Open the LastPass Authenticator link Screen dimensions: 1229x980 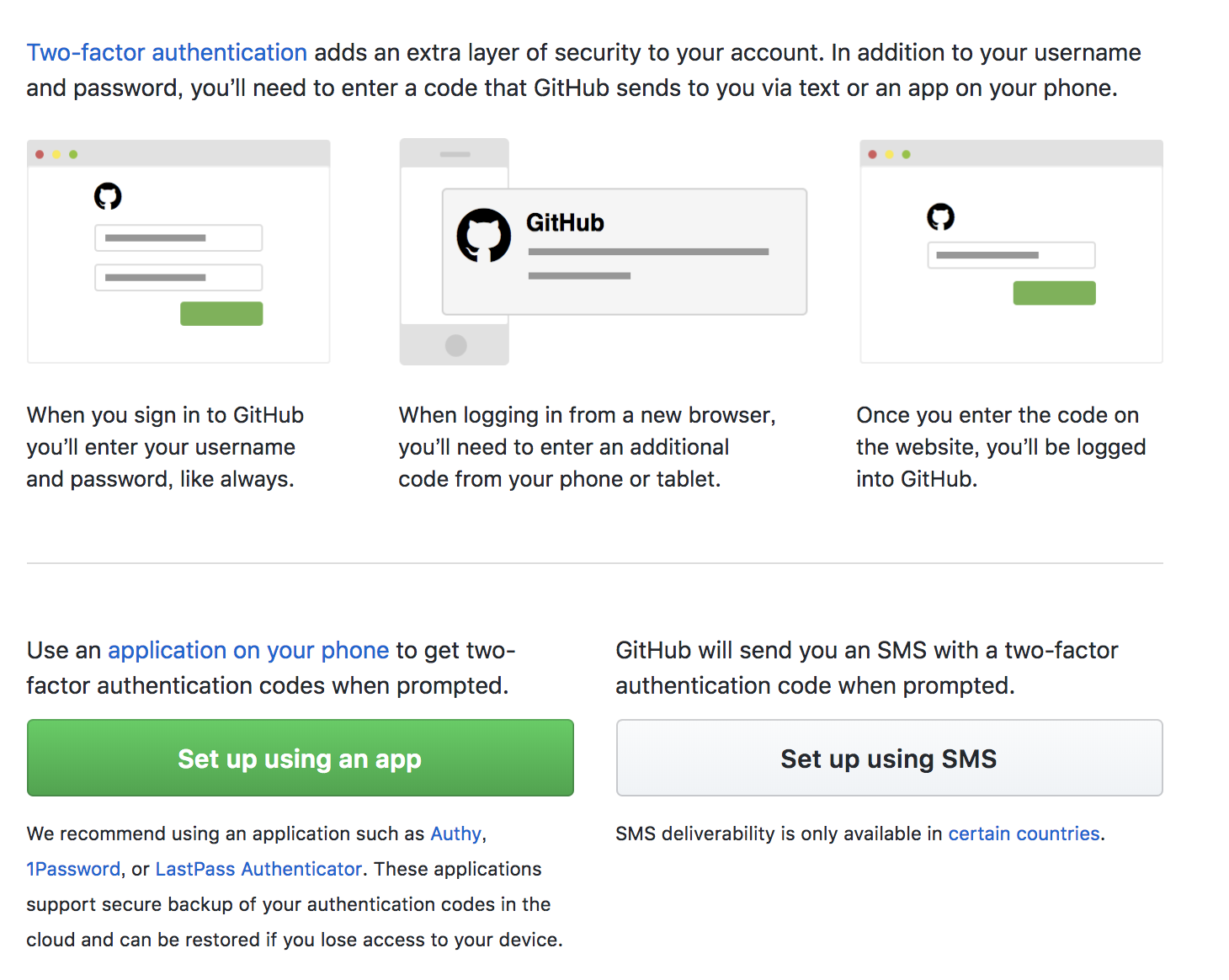point(258,869)
